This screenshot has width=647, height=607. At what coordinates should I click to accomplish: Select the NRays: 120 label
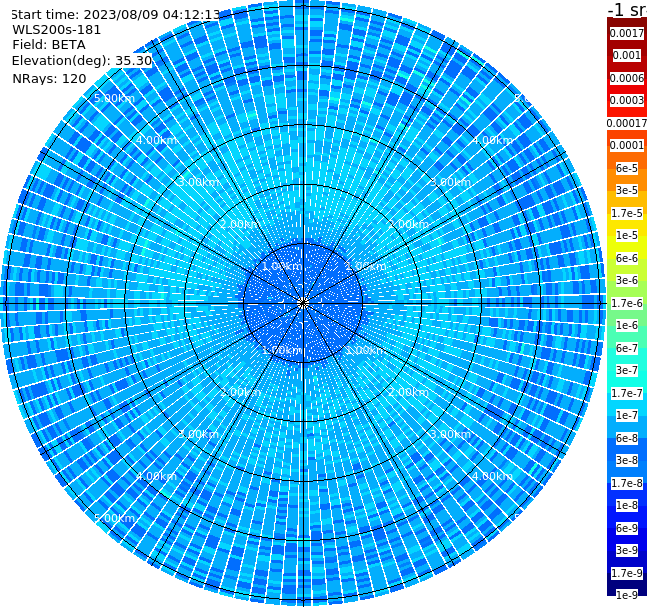[49, 79]
